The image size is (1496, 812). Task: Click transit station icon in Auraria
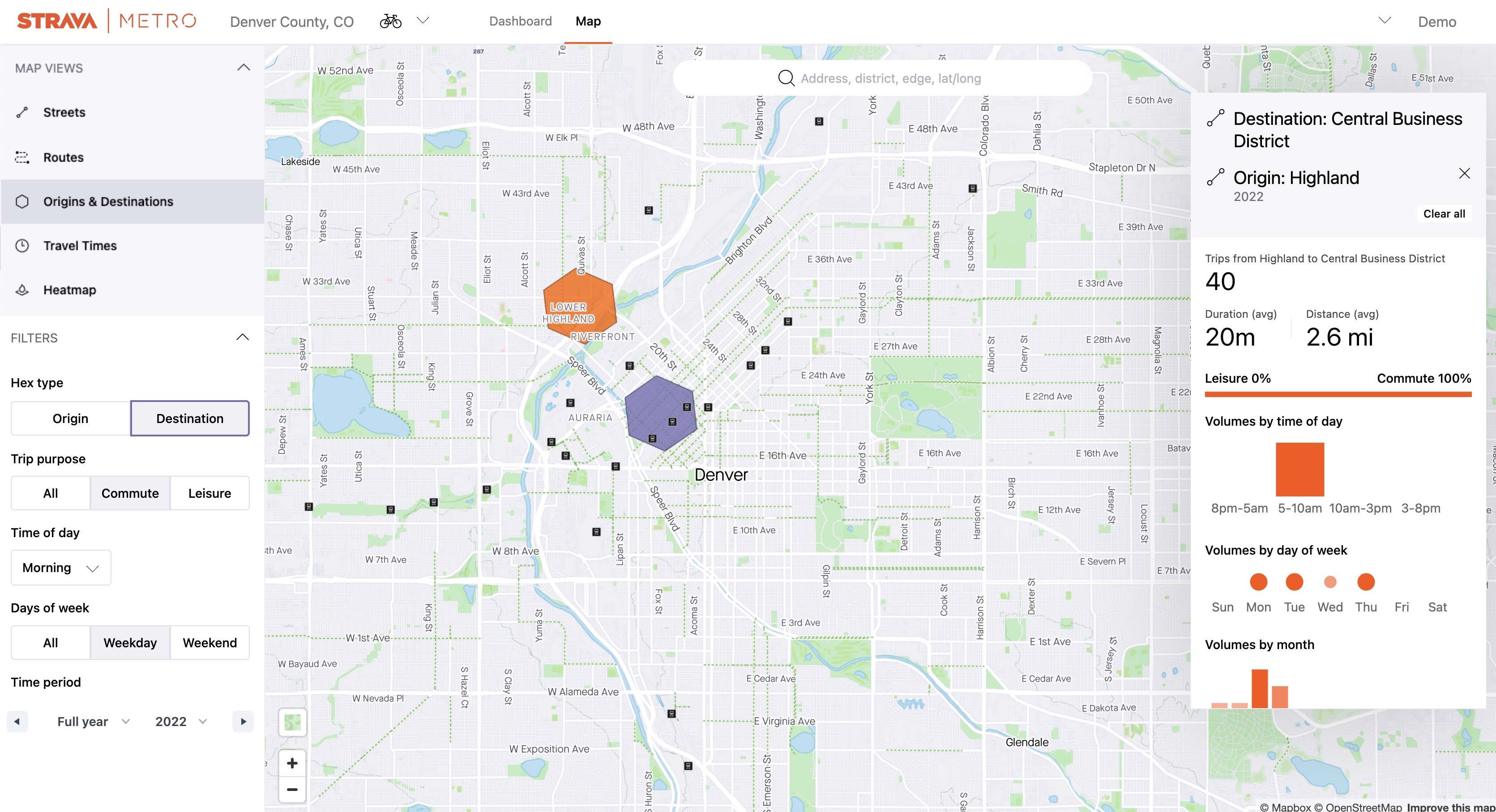click(x=570, y=402)
